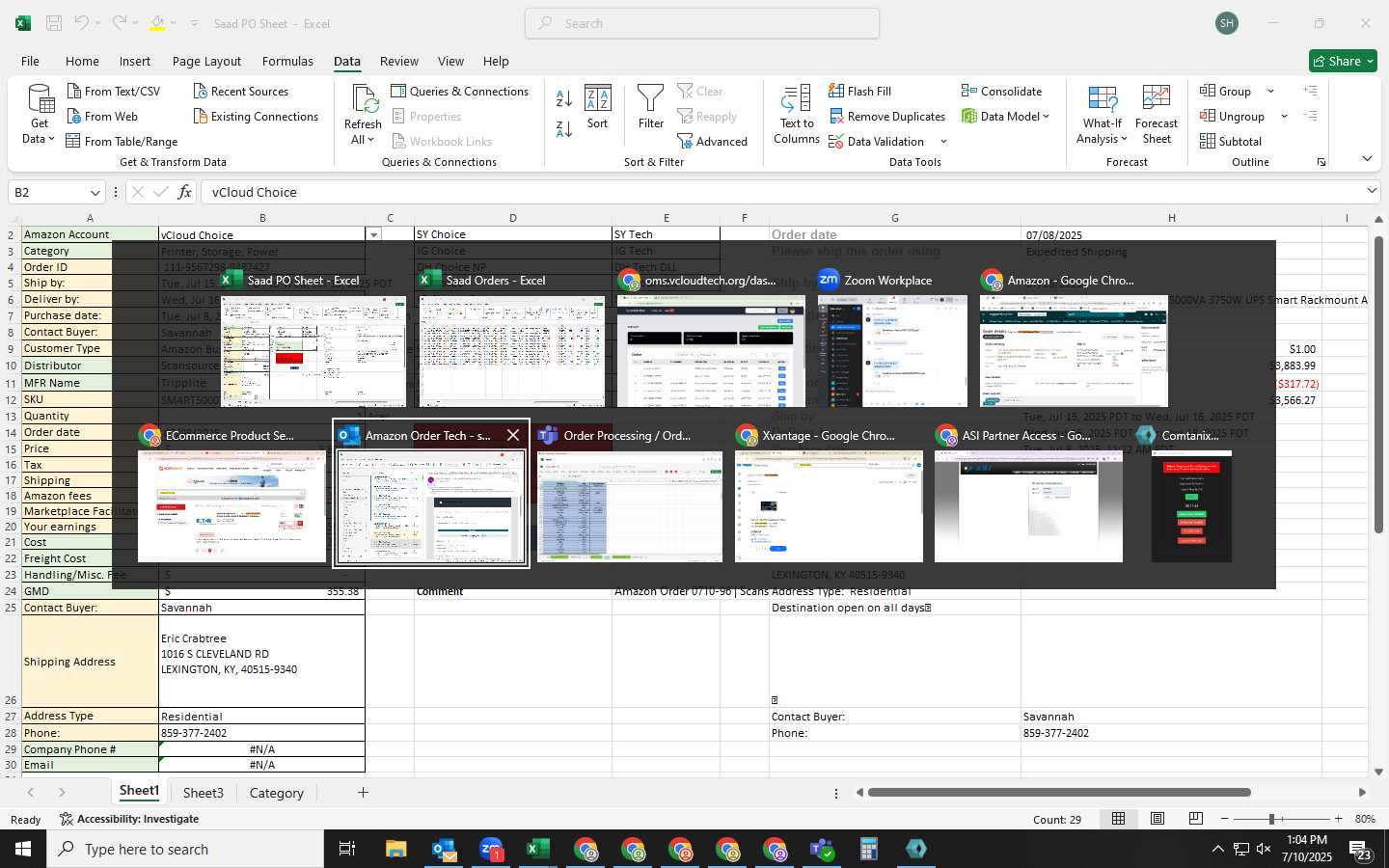Screen dimensions: 1389x868
Task: Sort Z to A descending
Action: click(x=564, y=128)
